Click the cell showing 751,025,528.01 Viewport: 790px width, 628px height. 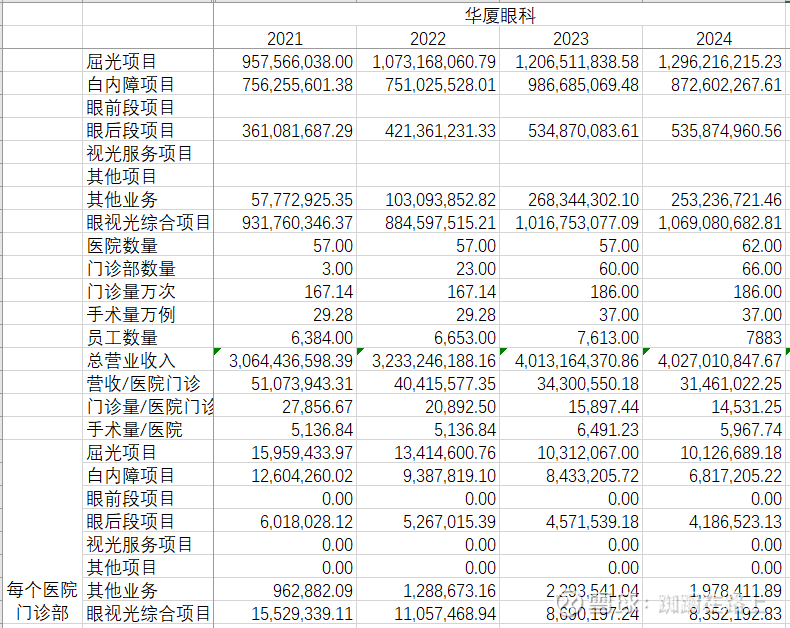tap(428, 84)
